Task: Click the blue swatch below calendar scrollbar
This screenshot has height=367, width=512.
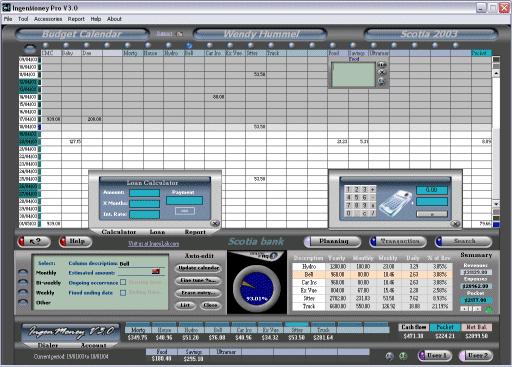Action: tap(496, 225)
